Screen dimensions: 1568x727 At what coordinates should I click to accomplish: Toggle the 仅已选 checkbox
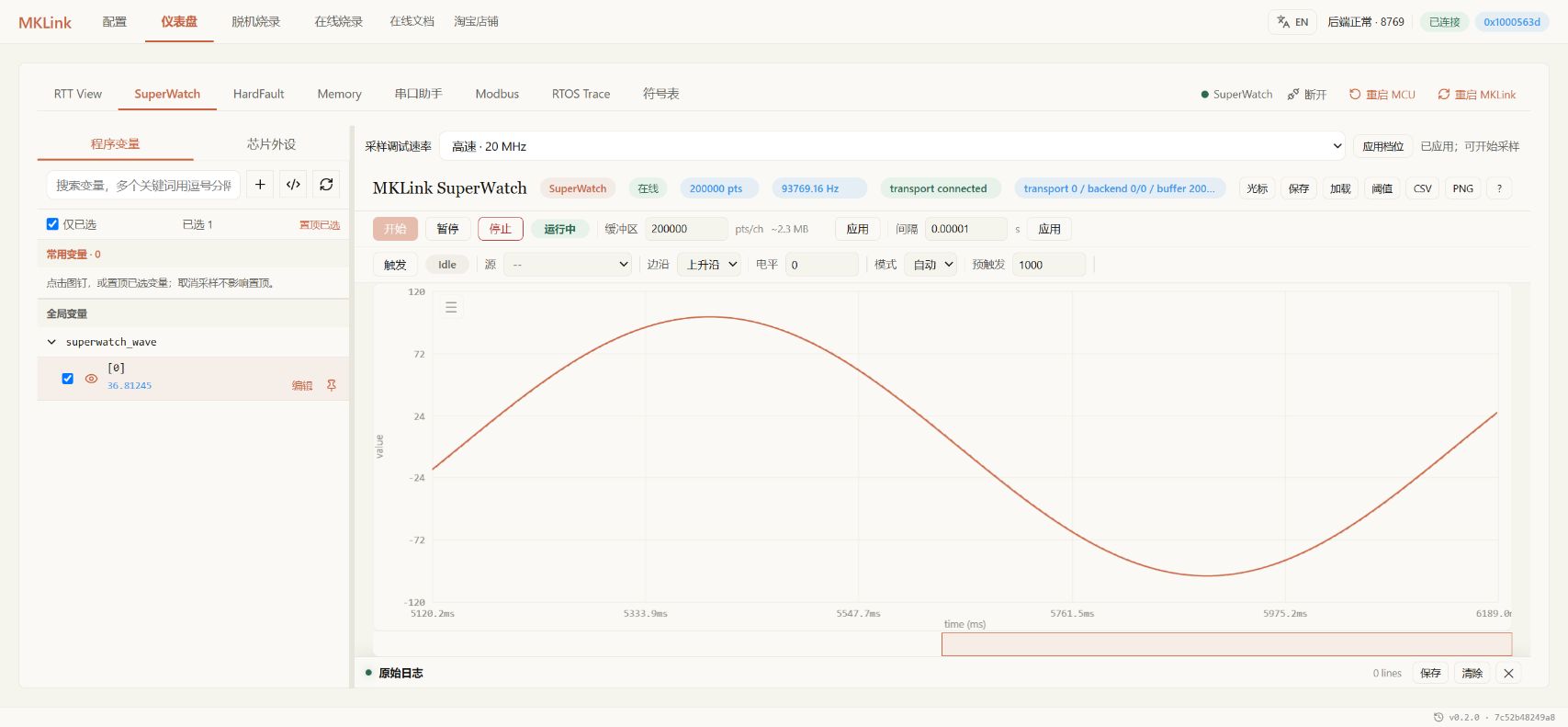pyautogui.click(x=52, y=224)
